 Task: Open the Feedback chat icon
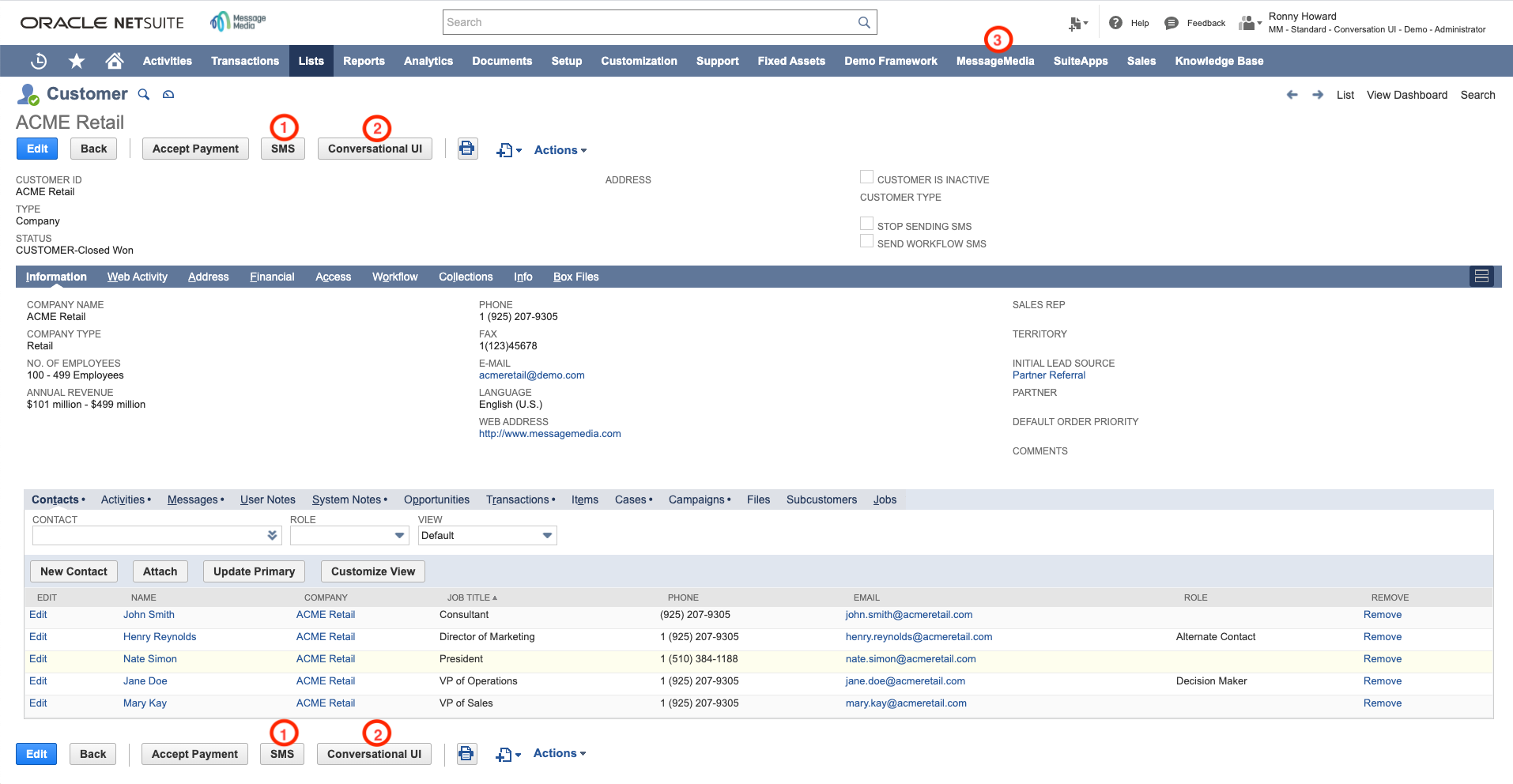[1170, 22]
